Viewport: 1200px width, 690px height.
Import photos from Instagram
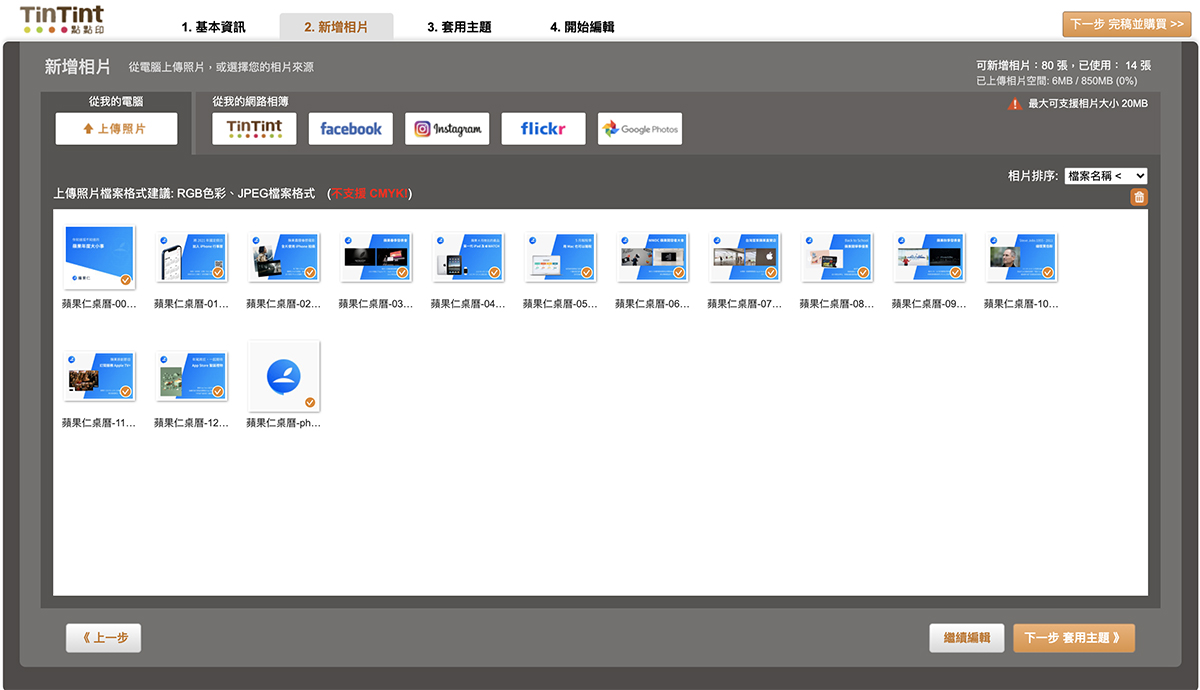pos(447,128)
